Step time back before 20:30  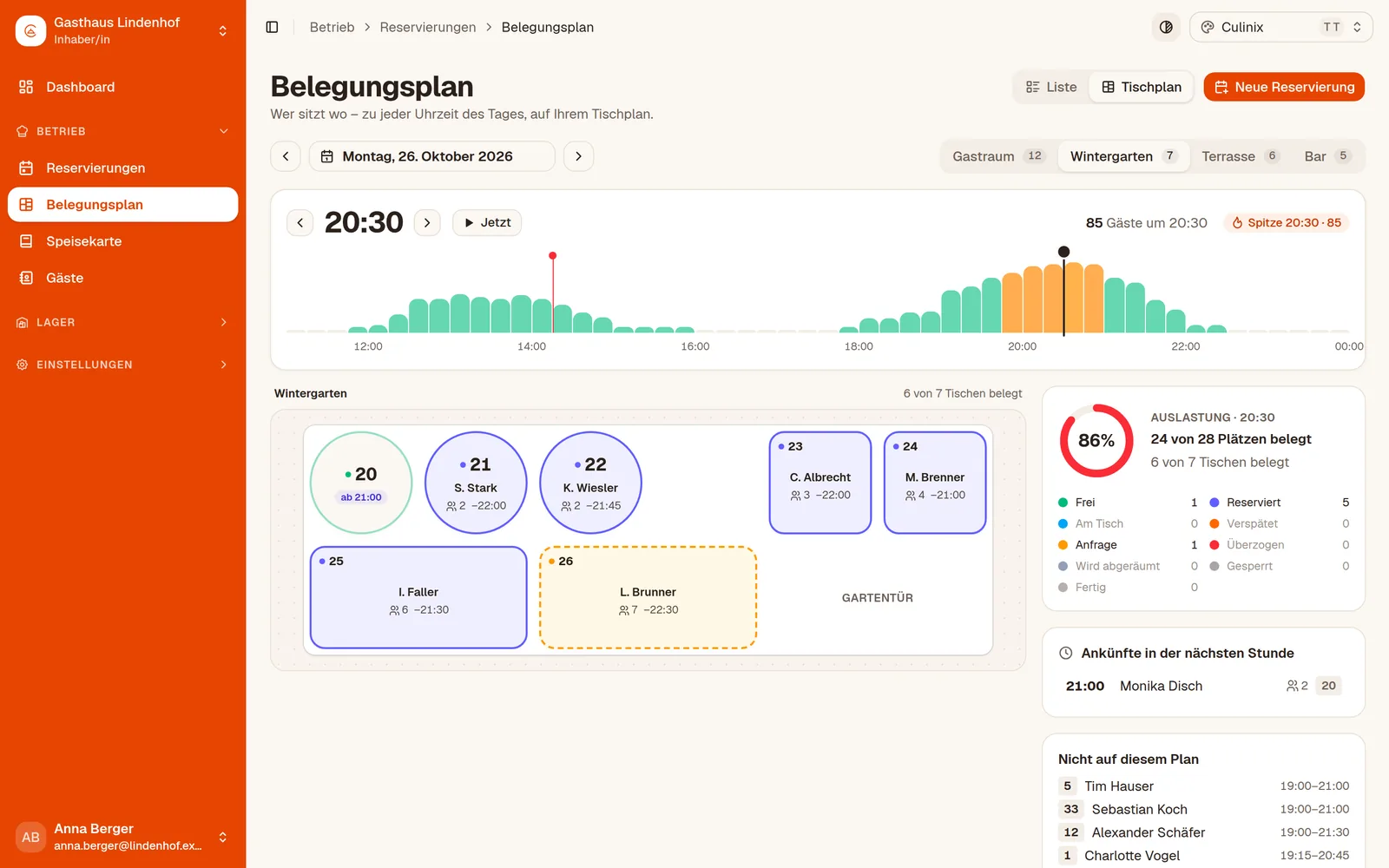click(300, 222)
